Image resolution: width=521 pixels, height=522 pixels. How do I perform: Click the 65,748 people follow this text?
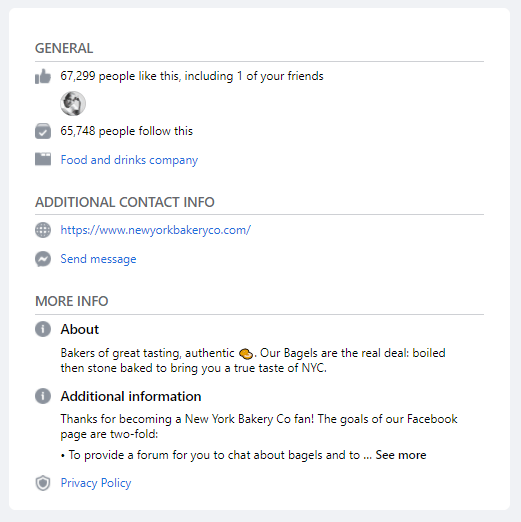tap(127, 131)
